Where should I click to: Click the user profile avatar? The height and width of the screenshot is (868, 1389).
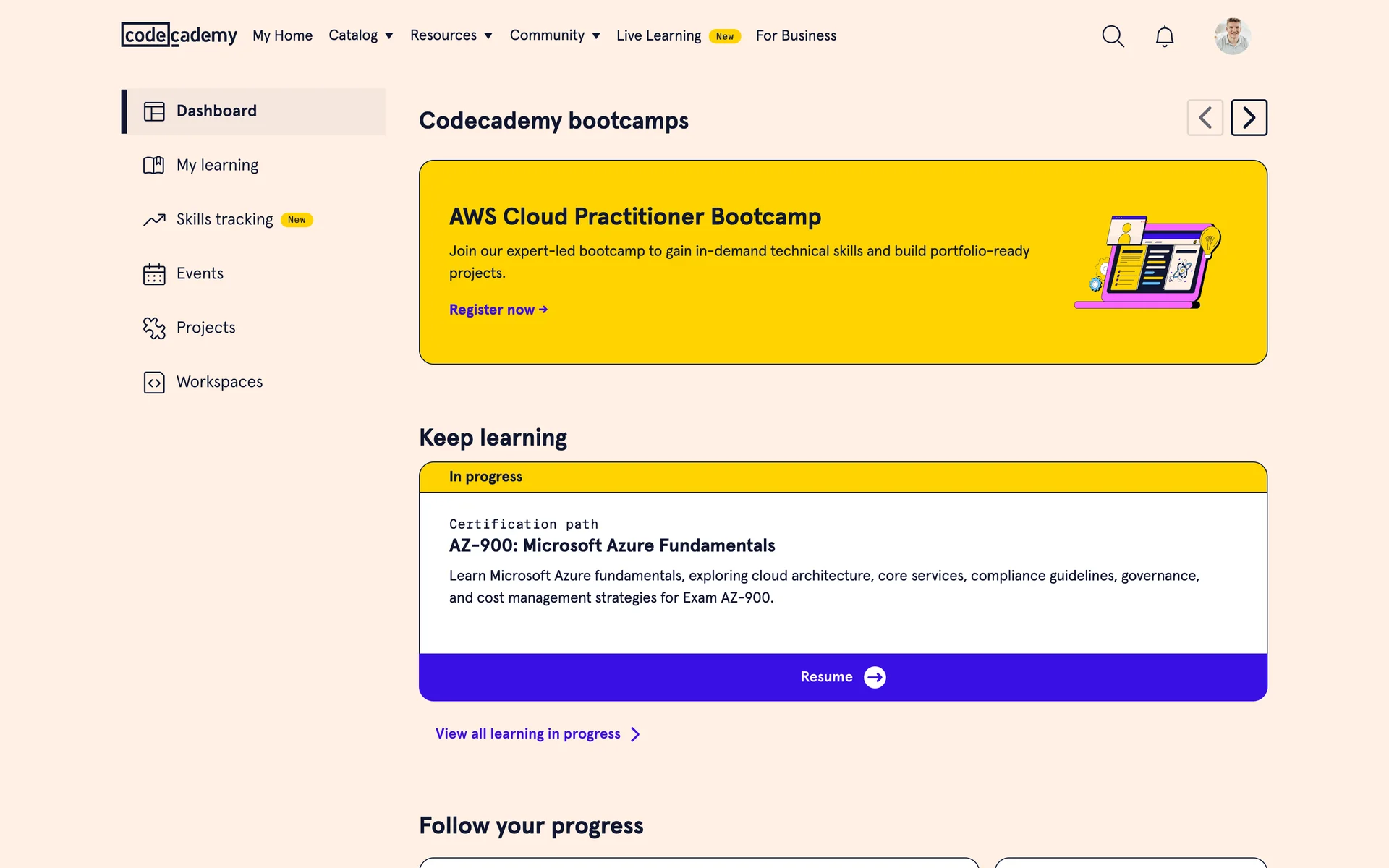pyautogui.click(x=1232, y=36)
